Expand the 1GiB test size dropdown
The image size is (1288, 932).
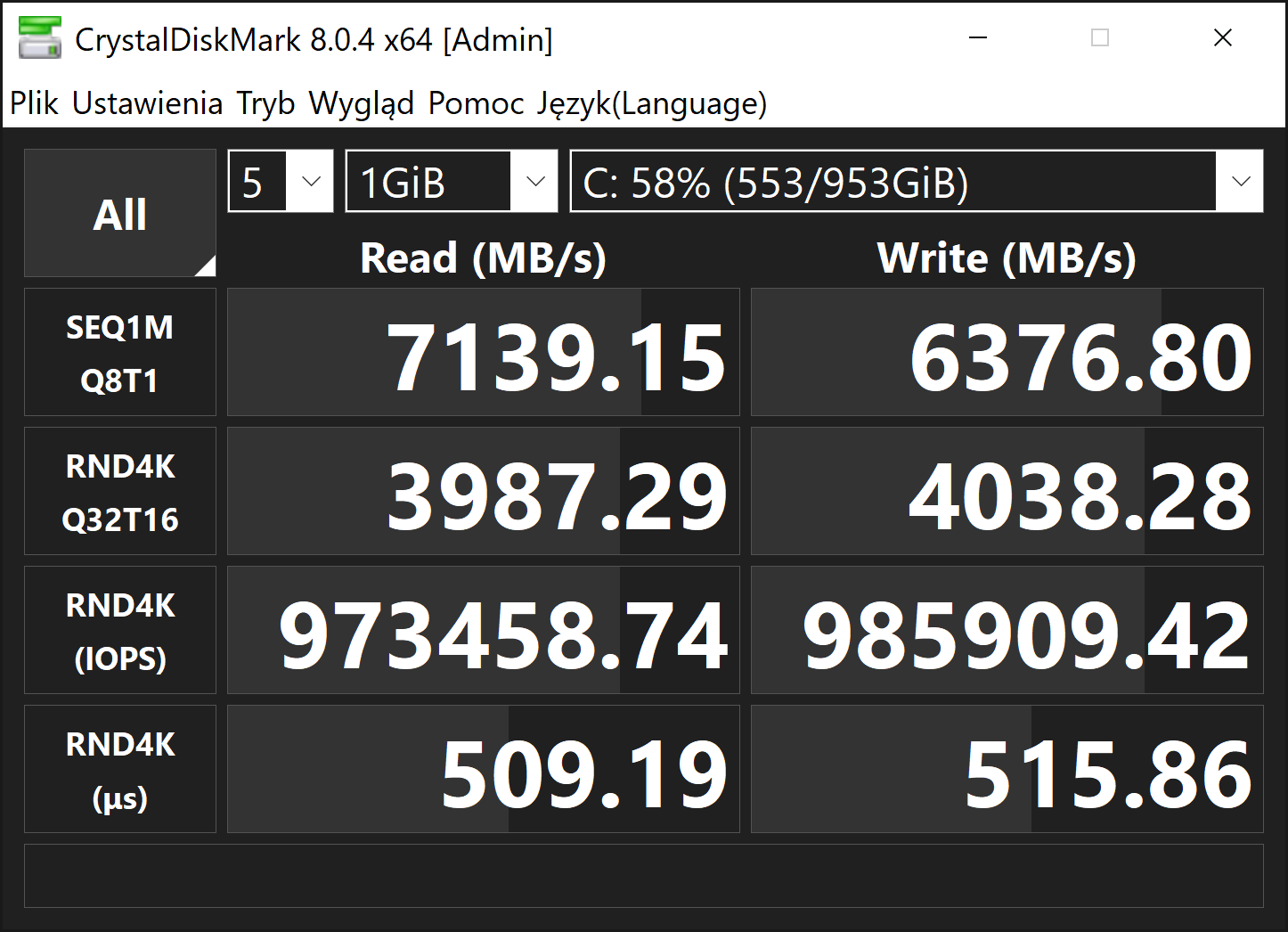451,182
